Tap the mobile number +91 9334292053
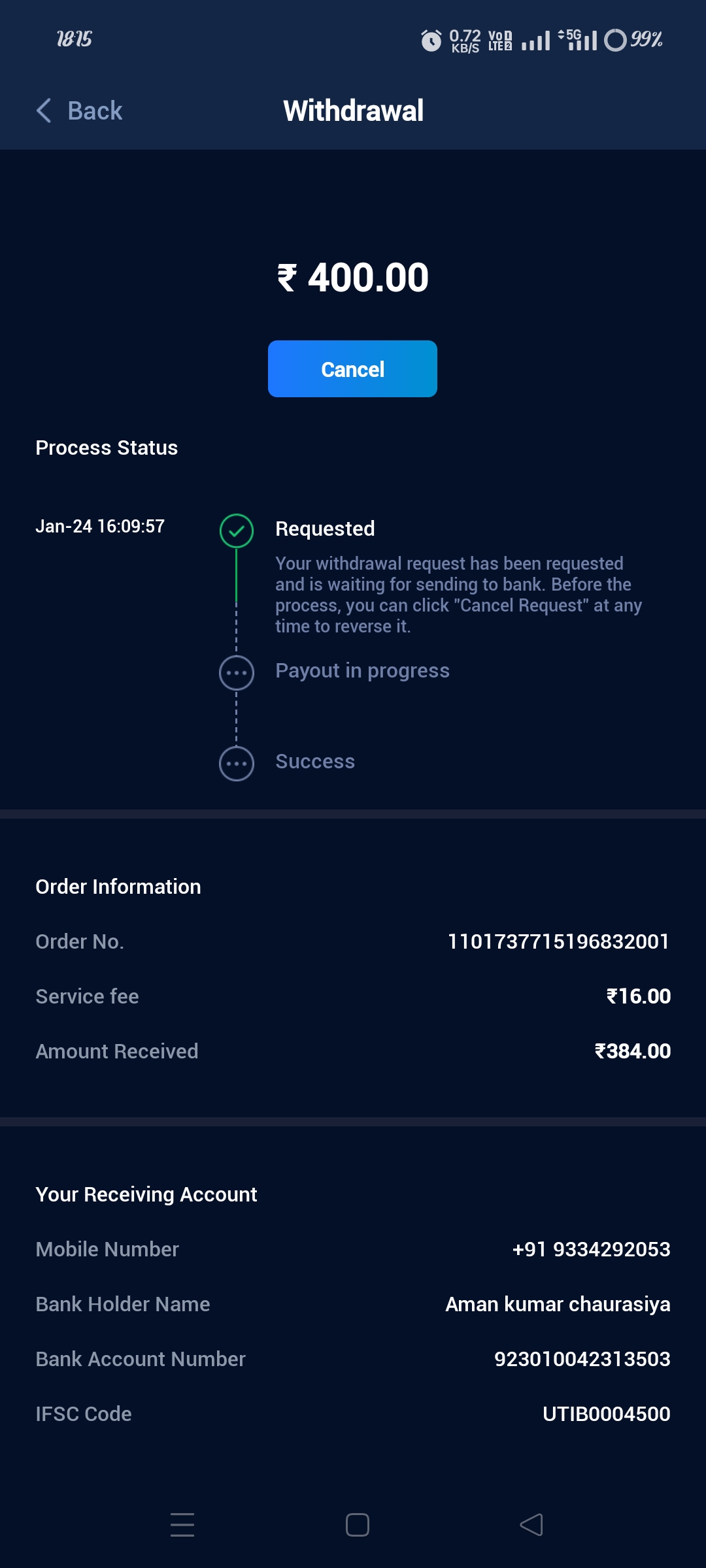This screenshot has width=706, height=1568. click(x=591, y=1249)
